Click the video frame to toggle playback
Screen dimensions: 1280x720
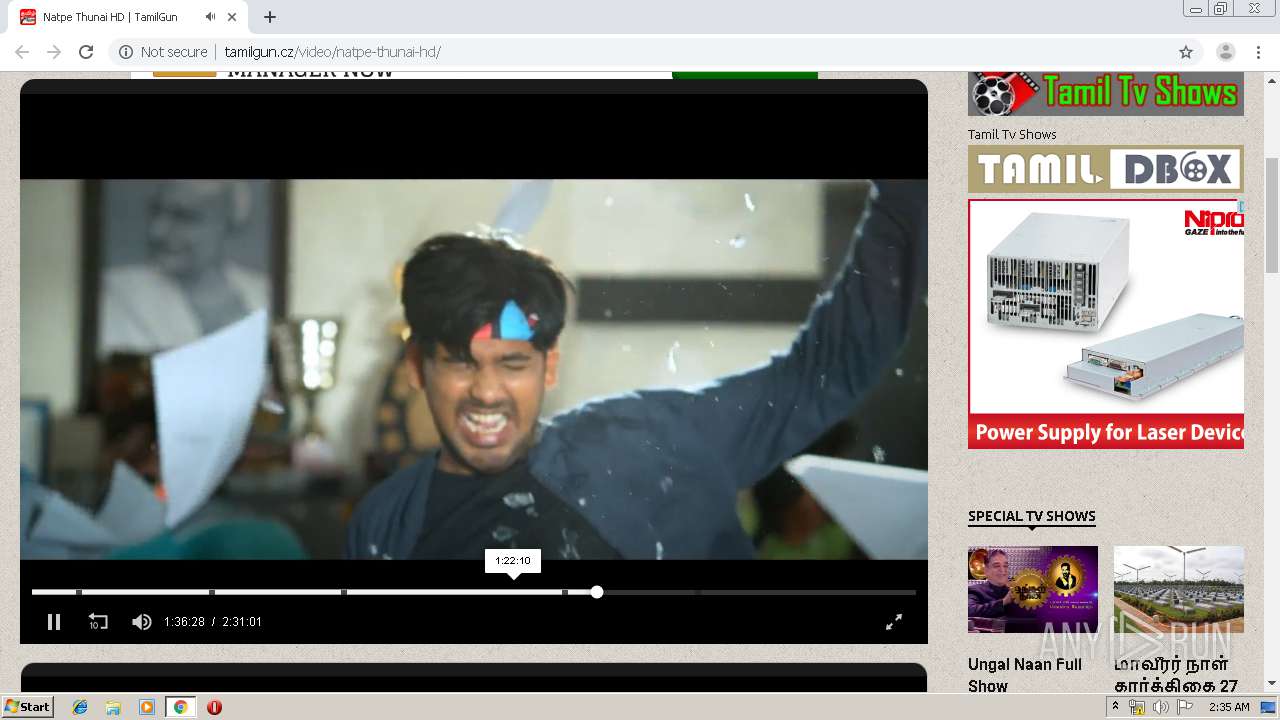474,369
